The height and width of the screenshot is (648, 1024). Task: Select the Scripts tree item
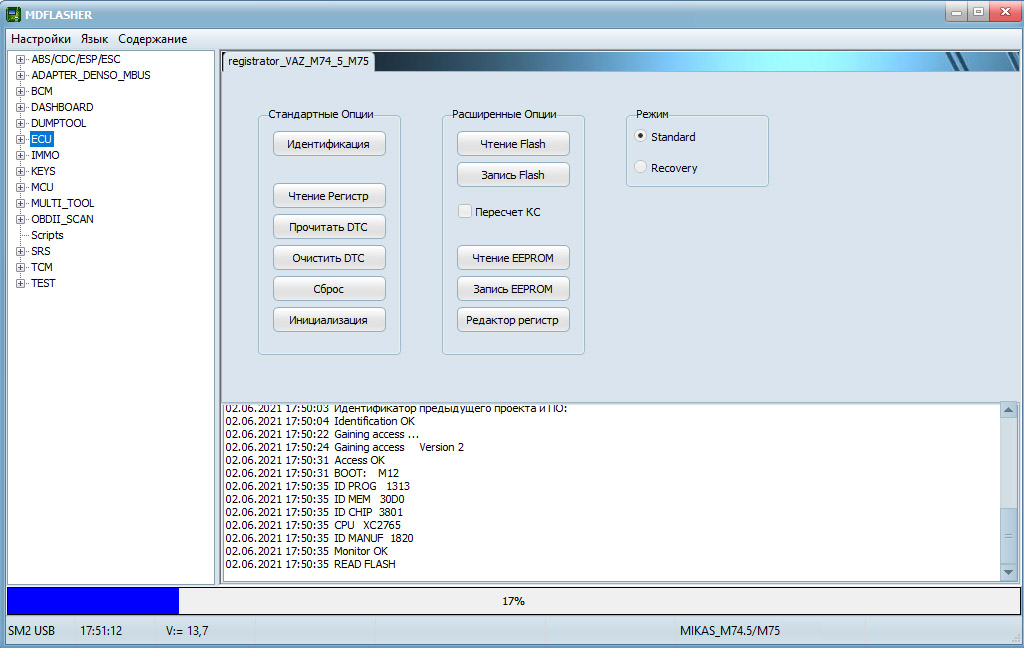[47, 235]
